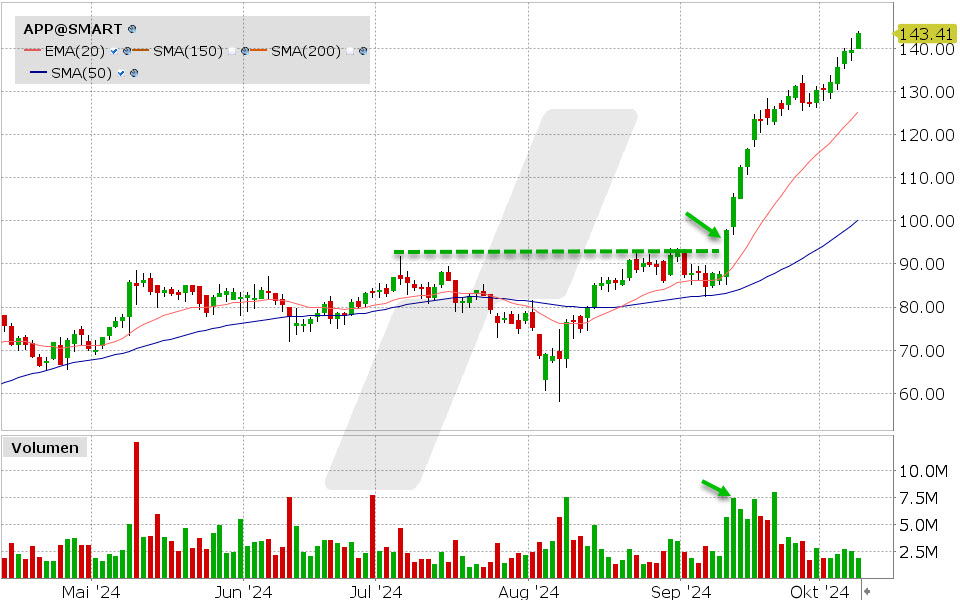960x600 pixels.
Task: Open settings icon next to APP@SMART
Action: (132, 29)
